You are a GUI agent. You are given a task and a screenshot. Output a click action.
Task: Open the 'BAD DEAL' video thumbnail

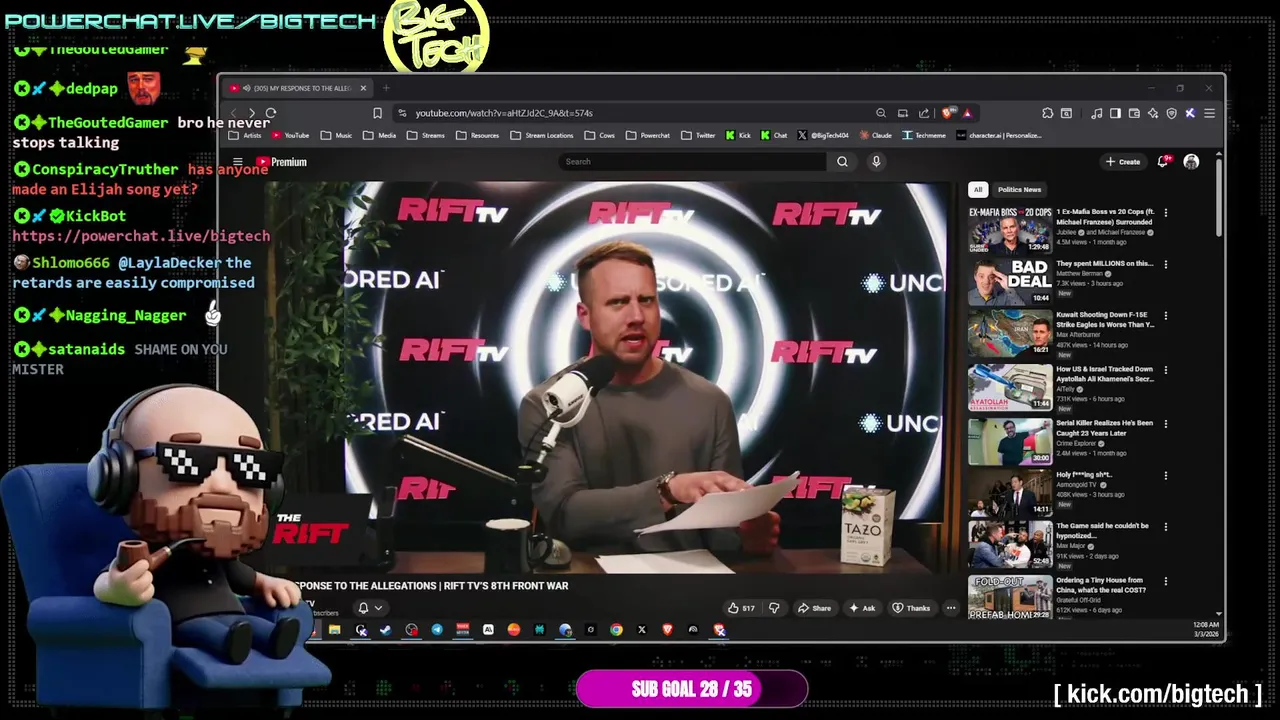click(x=1010, y=283)
